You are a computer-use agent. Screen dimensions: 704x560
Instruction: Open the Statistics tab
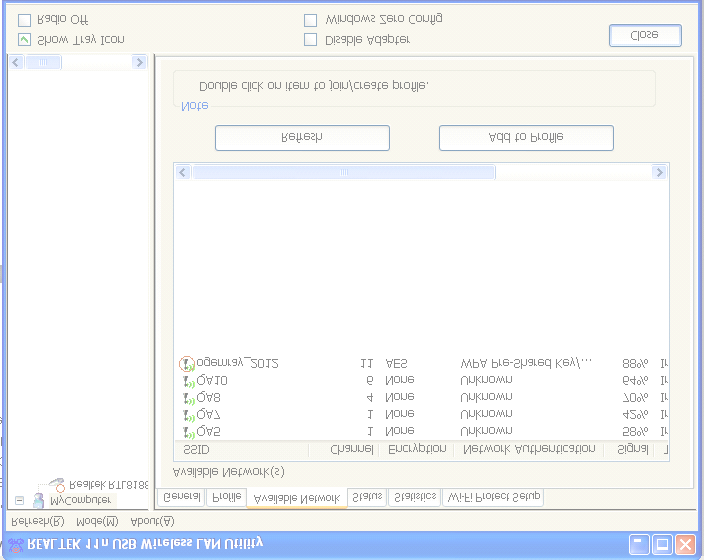414,497
